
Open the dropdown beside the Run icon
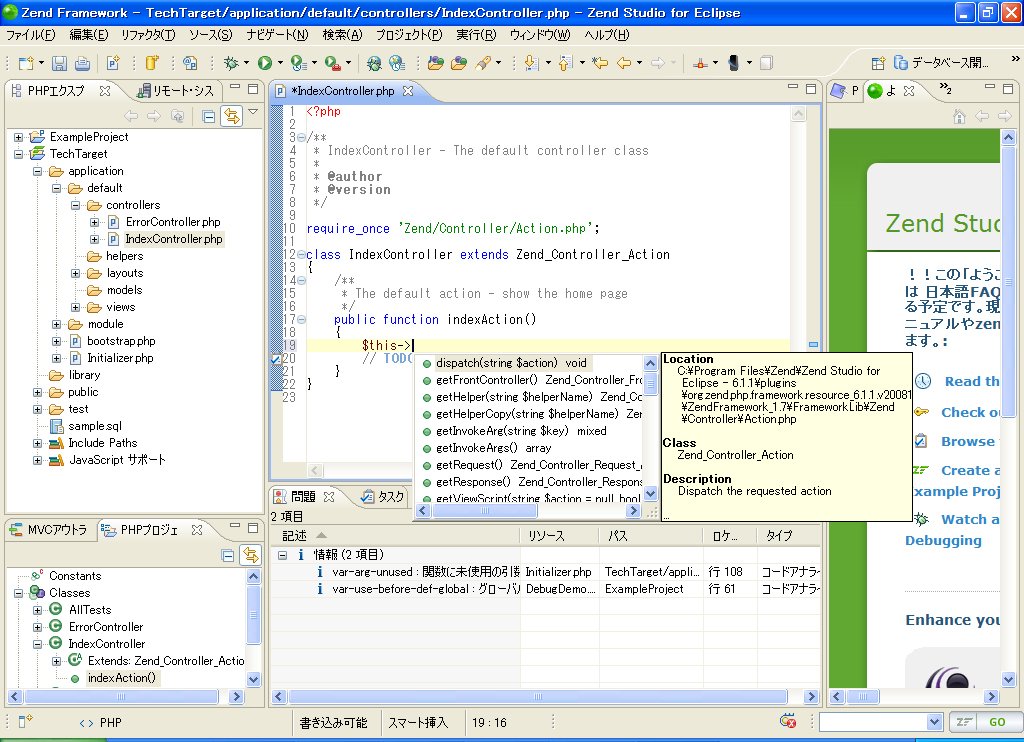(280, 63)
